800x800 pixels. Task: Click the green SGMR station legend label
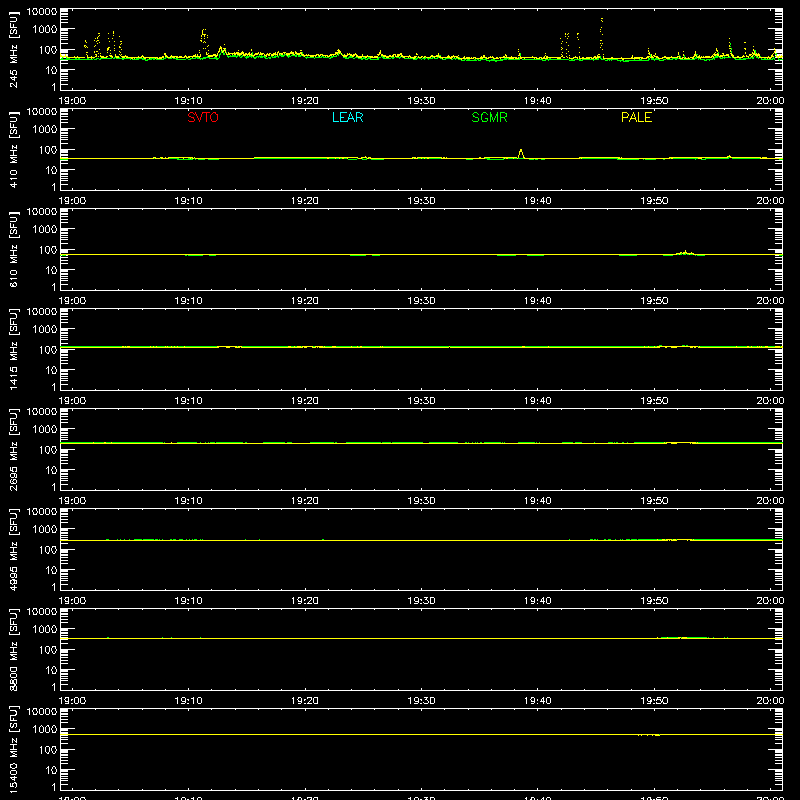pos(489,117)
